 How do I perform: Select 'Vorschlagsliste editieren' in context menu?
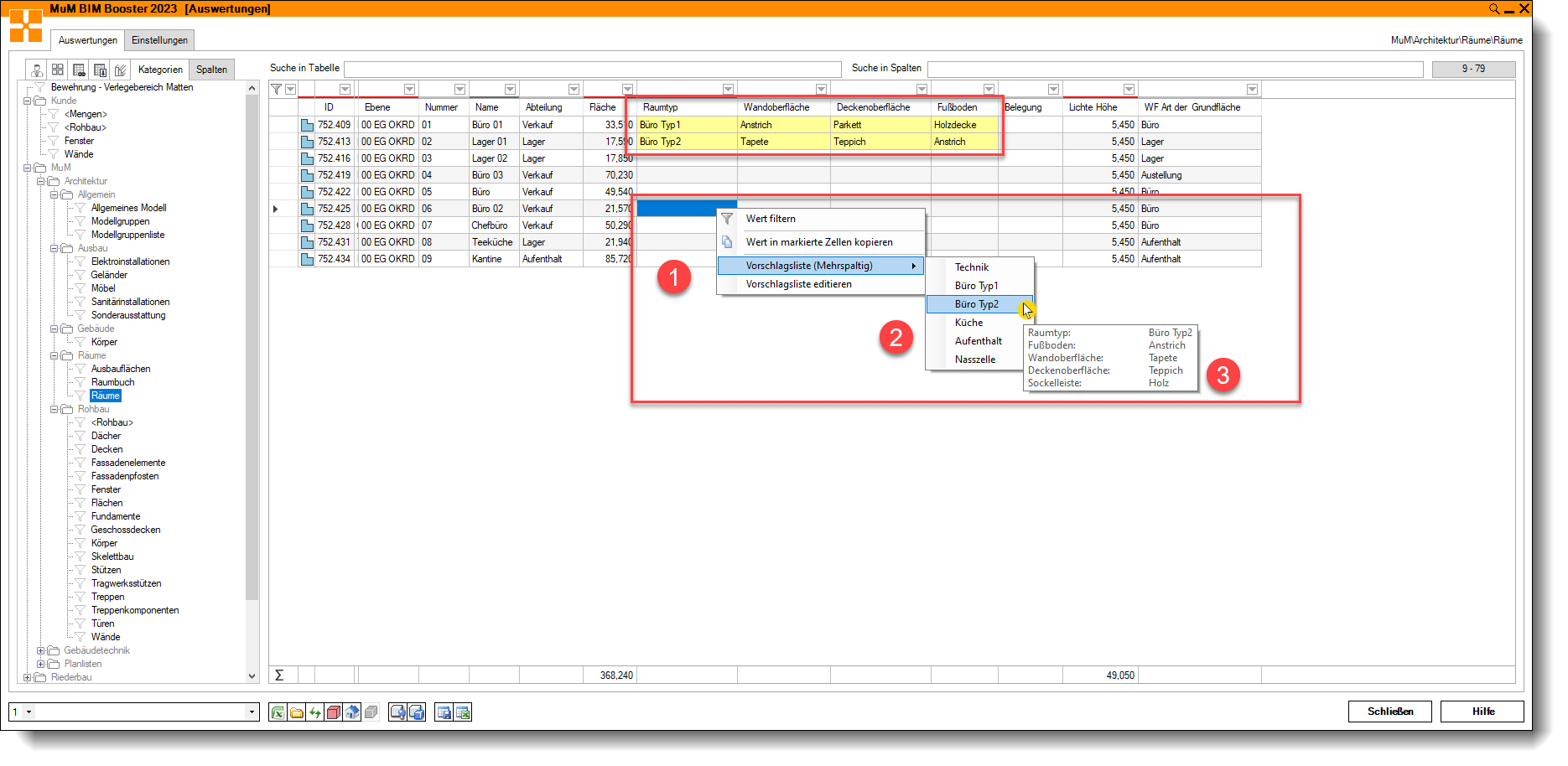[798, 284]
